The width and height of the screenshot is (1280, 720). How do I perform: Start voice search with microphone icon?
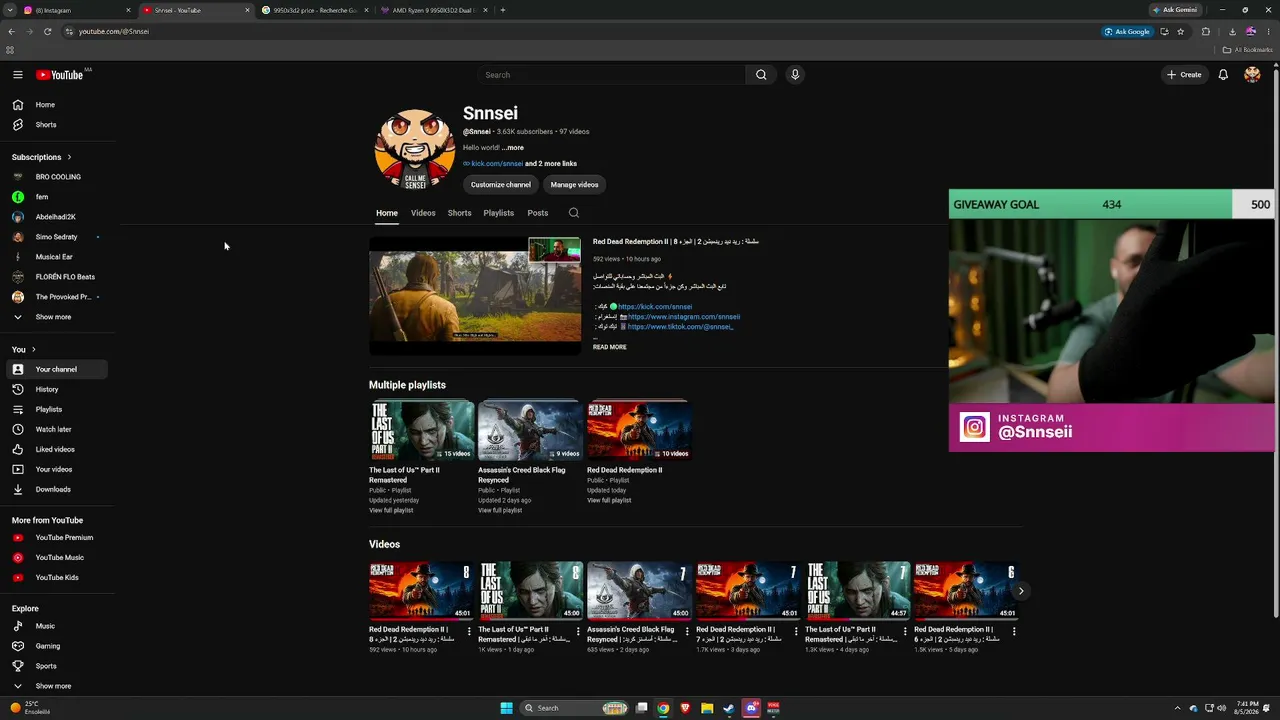795,75
